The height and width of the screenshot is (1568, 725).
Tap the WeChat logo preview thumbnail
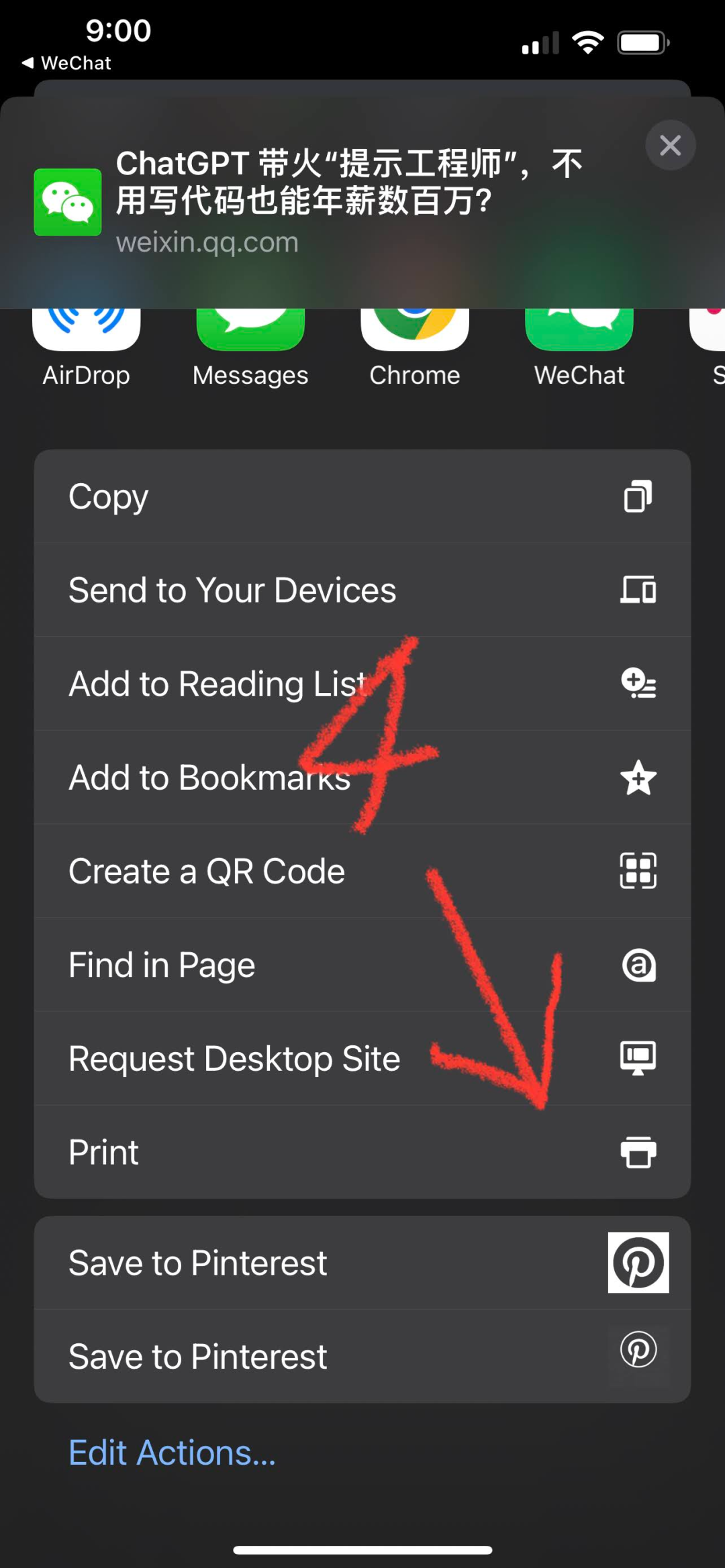tap(68, 202)
